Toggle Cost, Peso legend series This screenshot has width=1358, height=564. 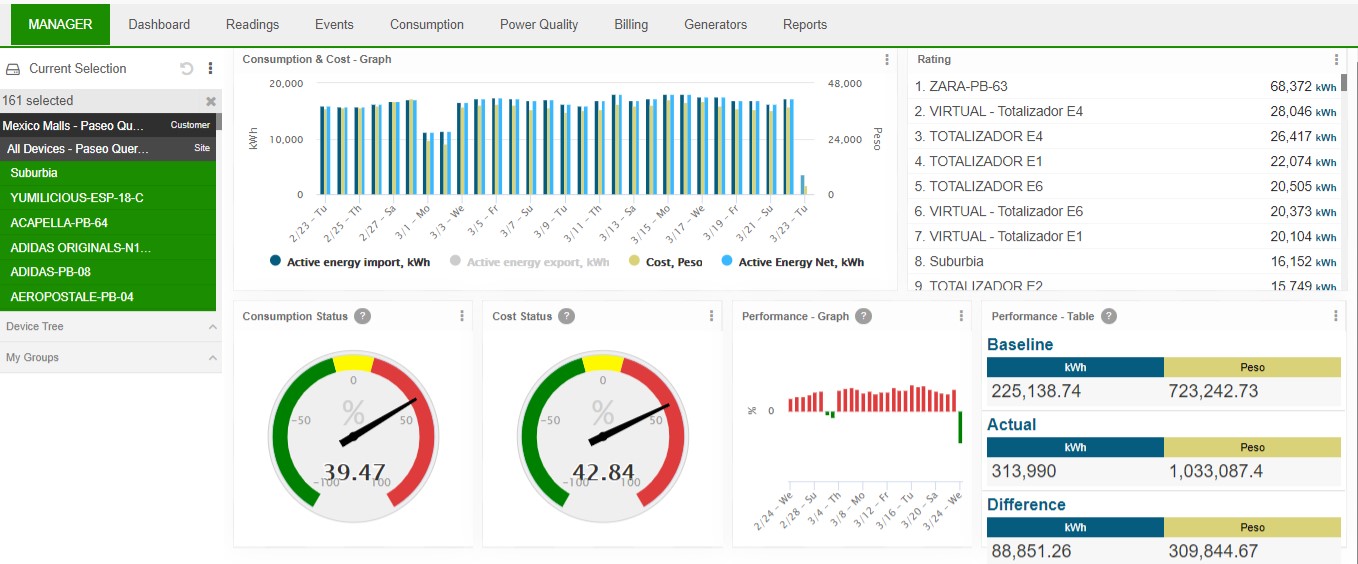(666, 262)
